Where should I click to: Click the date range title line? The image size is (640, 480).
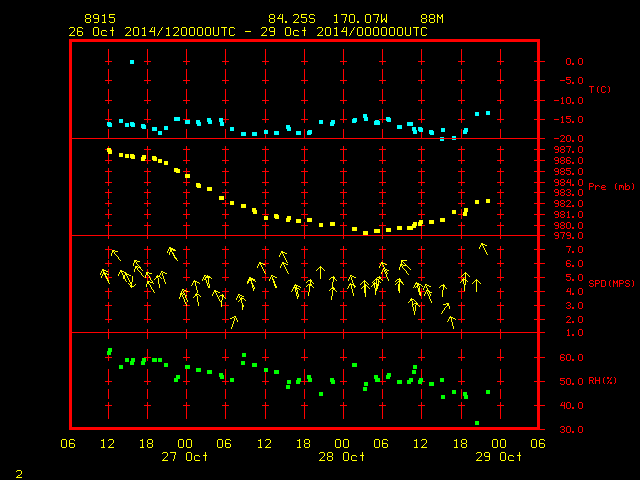[248, 32]
